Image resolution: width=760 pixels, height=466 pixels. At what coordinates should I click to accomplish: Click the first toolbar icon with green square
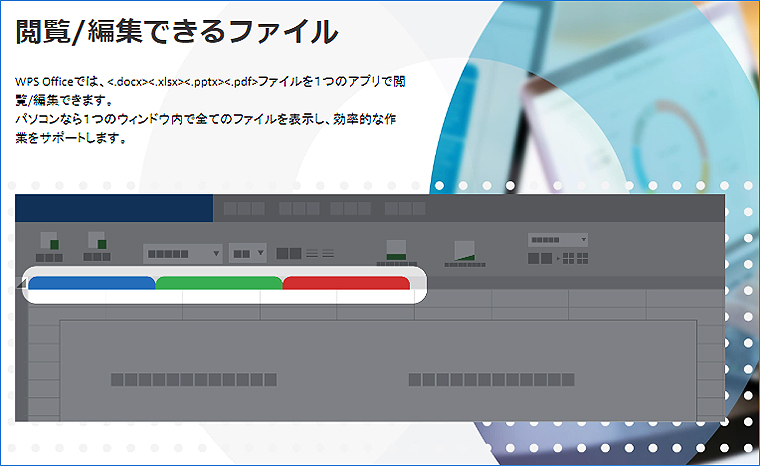click(x=49, y=243)
